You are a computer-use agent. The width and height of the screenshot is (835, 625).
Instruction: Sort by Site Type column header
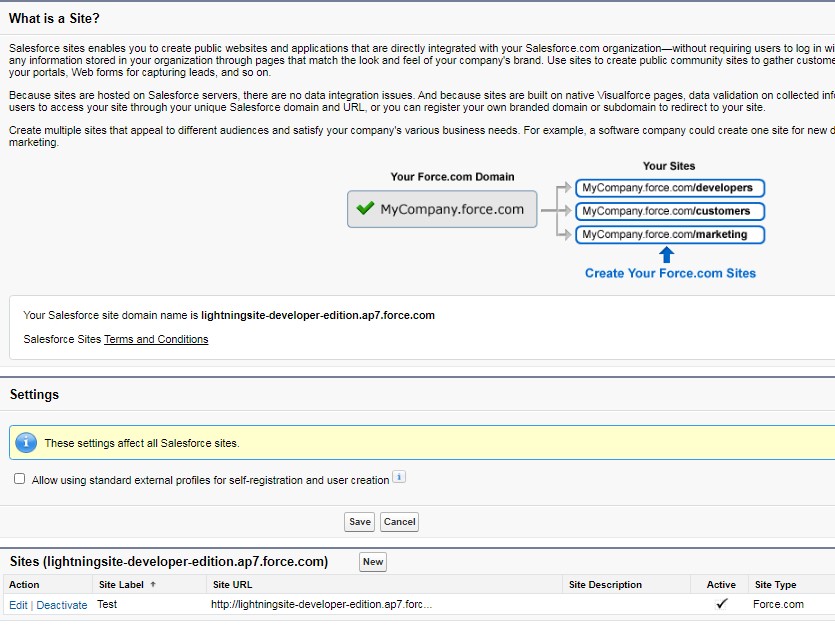coord(776,584)
